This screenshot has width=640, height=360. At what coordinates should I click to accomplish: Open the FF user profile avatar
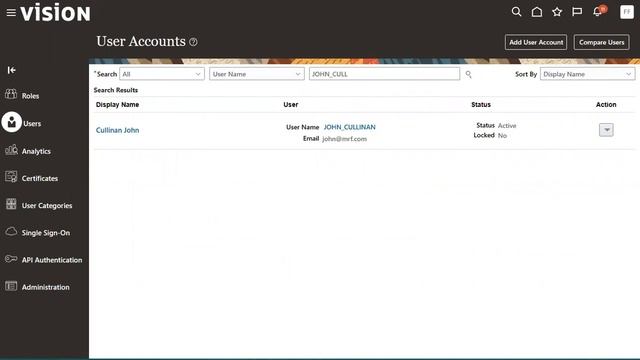[627, 12]
